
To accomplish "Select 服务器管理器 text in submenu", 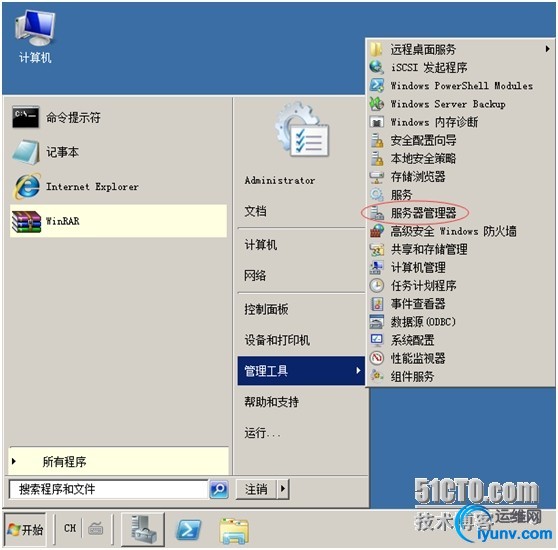I will pyautogui.click(x=423, y=213).
